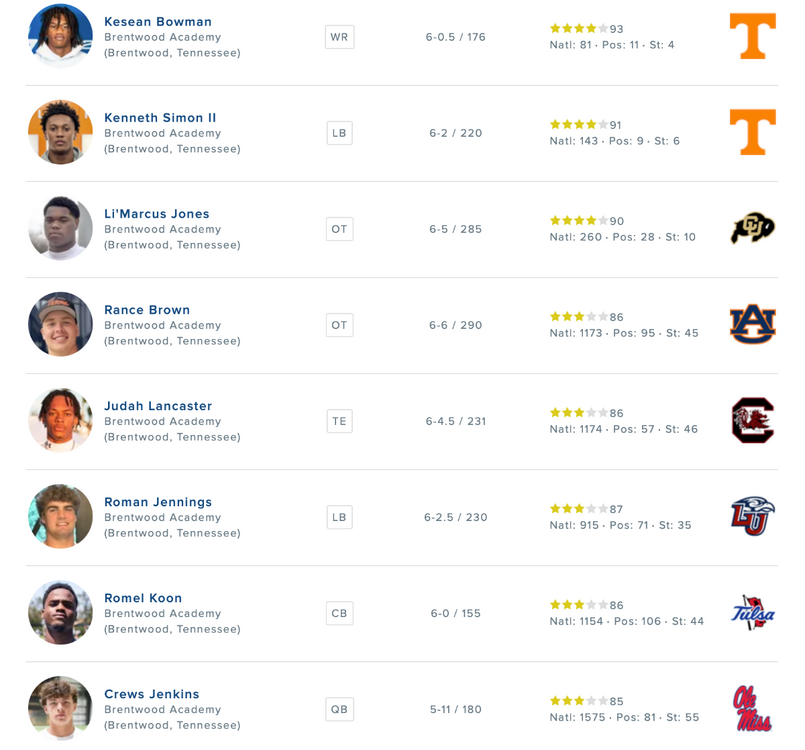Click the Tennessee logo beside Kesean Bowman
The height and width of the screenshot is (750, 805).
coord(753,36)
